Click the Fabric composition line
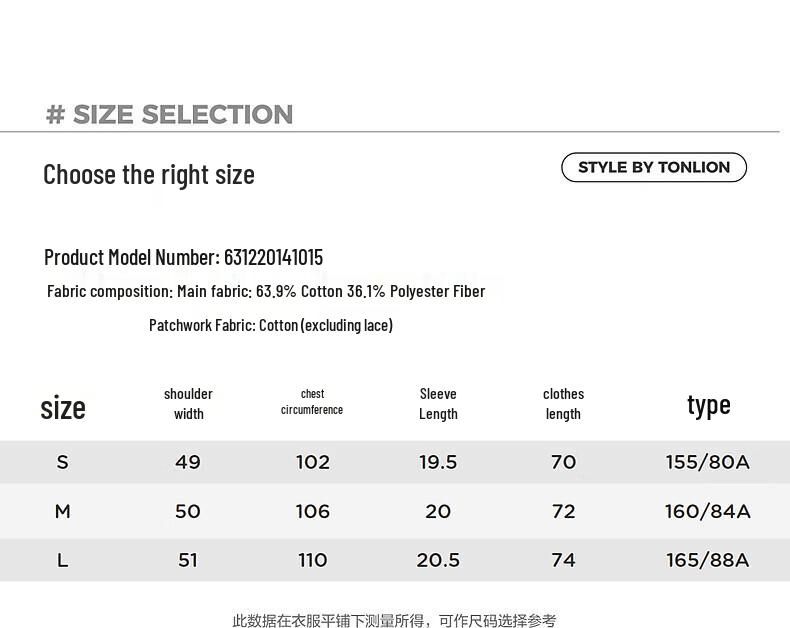790x628 pixels. pos(266,291)
